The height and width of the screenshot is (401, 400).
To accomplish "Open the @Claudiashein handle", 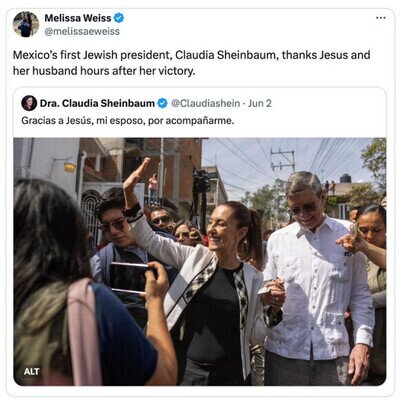I will tap(205, 103).
